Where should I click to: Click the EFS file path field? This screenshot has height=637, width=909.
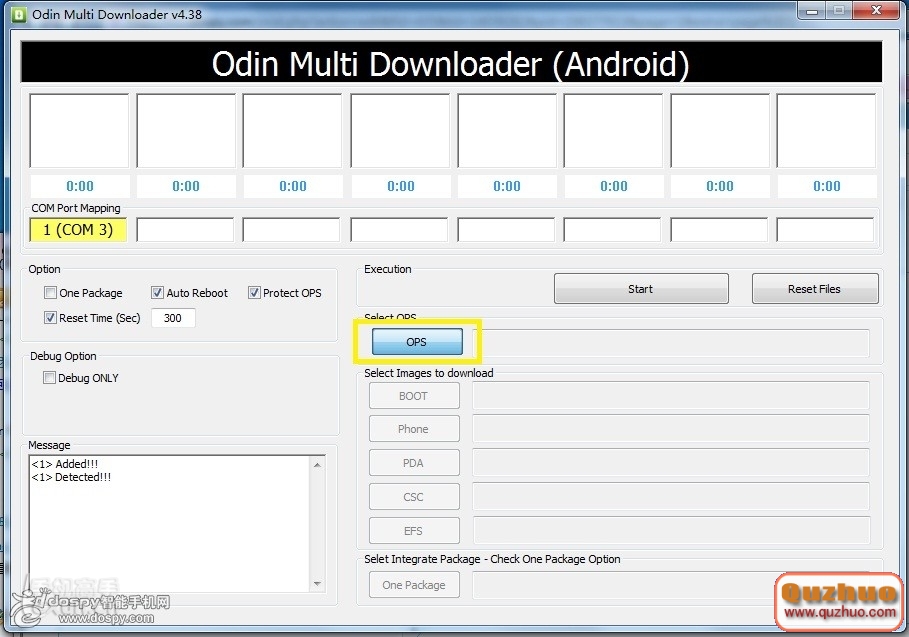(x=671, y=531)
